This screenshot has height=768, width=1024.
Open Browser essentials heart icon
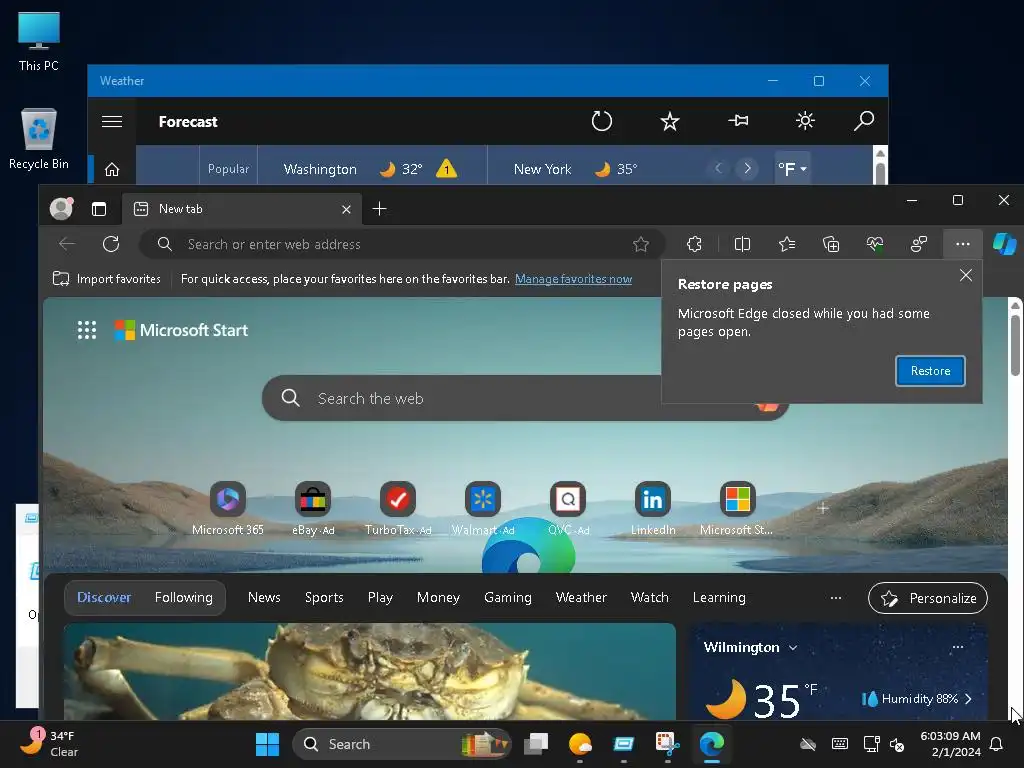click(x=874, y=244)
